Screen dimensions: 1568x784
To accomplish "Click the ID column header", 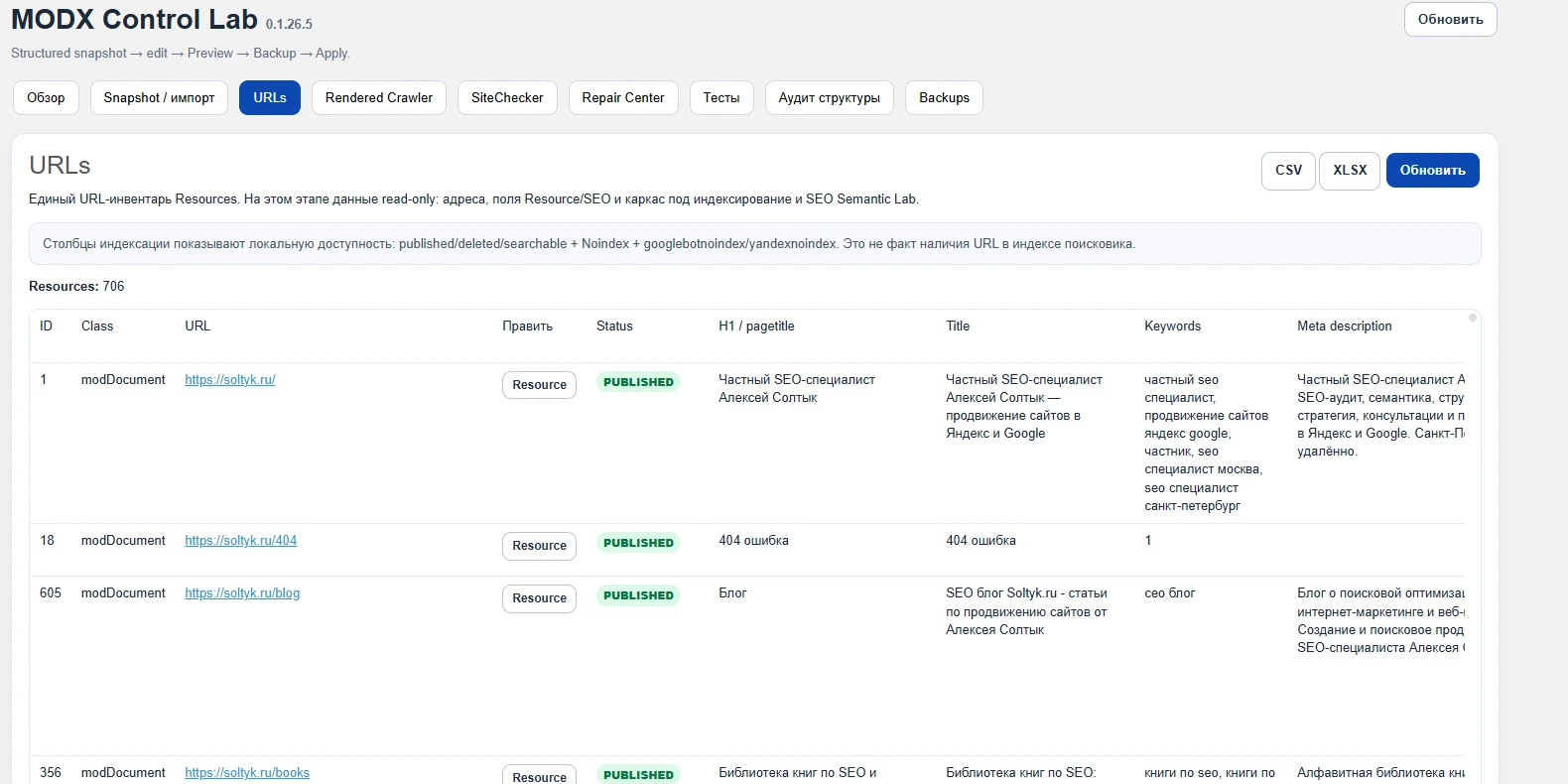I will point(46,326).
